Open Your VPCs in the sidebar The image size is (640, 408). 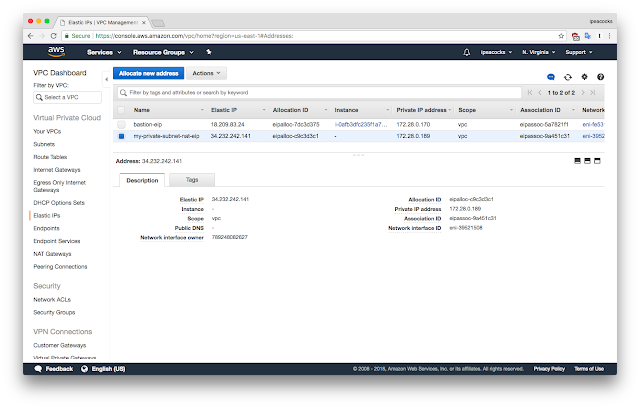click(47, 131)
